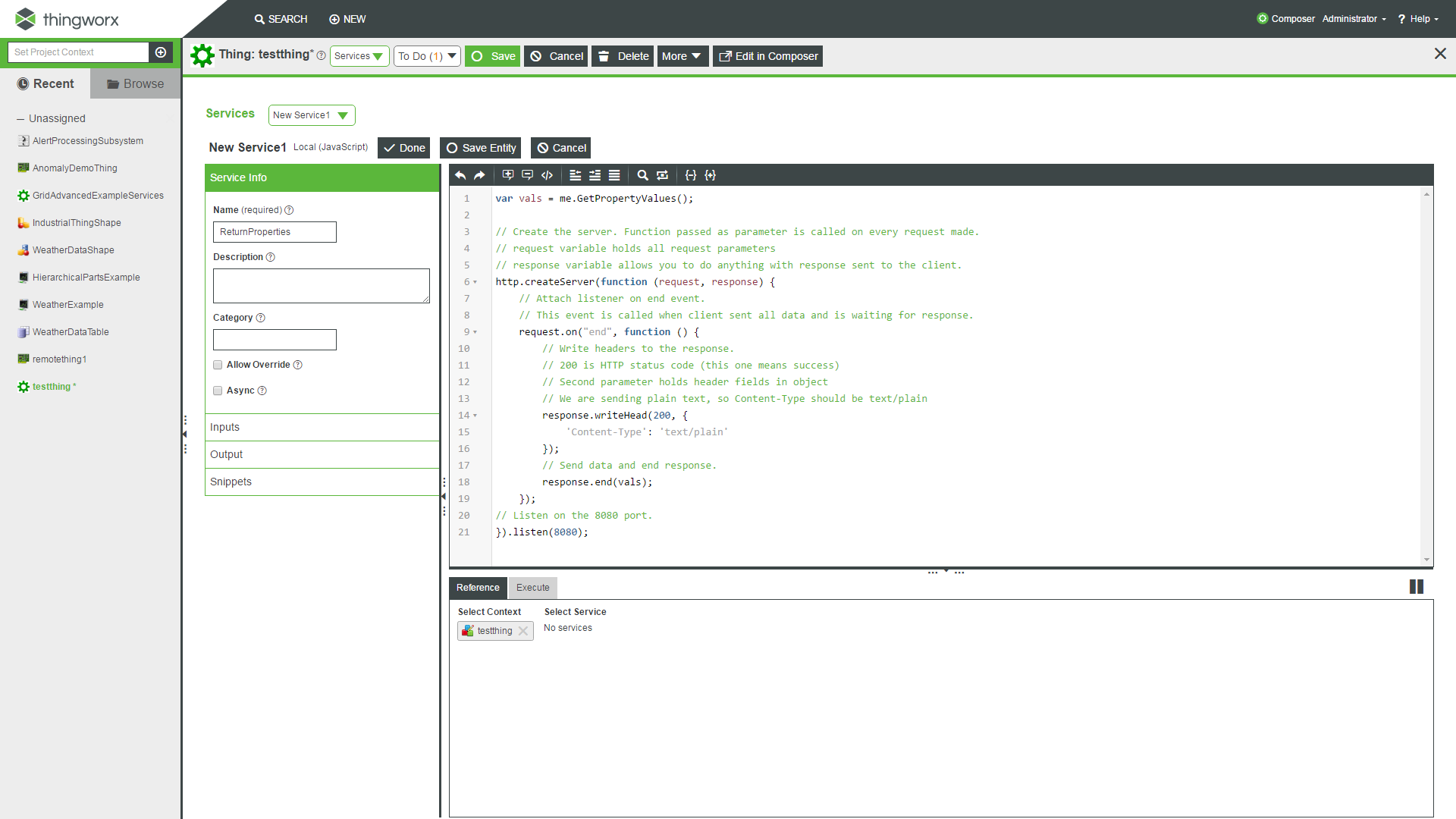Enable the Async checkbox
This screenshot has height=819, width=1456.
click(x=218, y=391)
